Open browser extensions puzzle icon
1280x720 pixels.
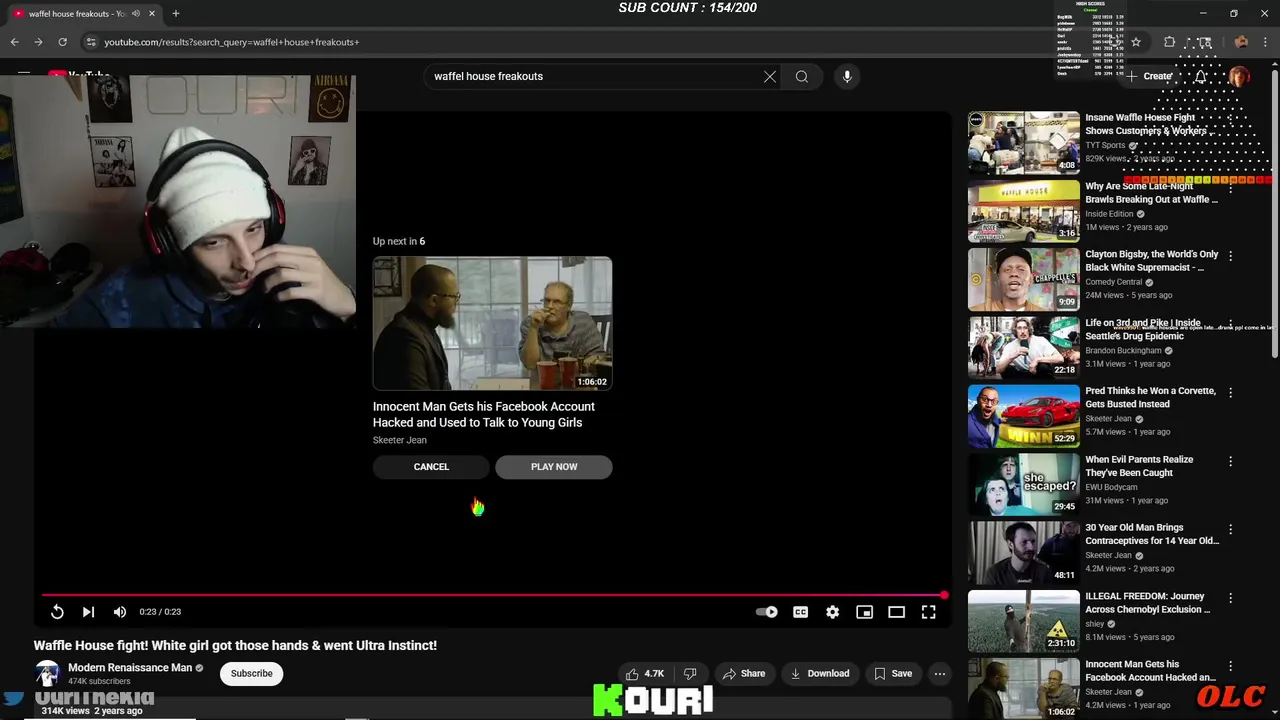click(1169, 42)
